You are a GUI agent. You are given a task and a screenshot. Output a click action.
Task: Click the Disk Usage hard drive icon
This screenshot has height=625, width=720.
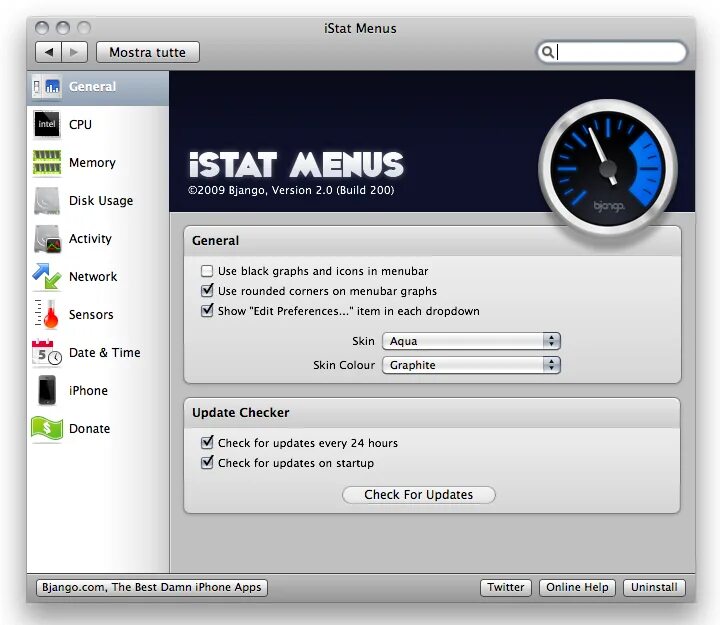pos(47,201)
